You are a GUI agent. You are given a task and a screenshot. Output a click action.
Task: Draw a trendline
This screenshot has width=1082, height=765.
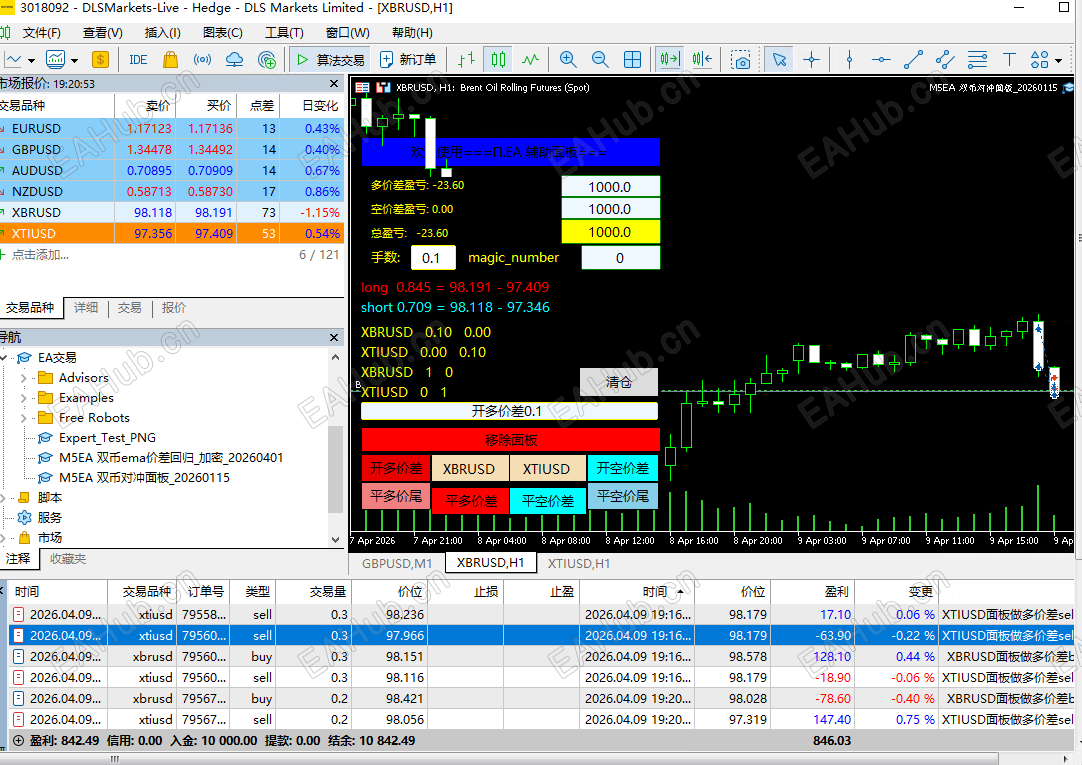tap(914, 60)
